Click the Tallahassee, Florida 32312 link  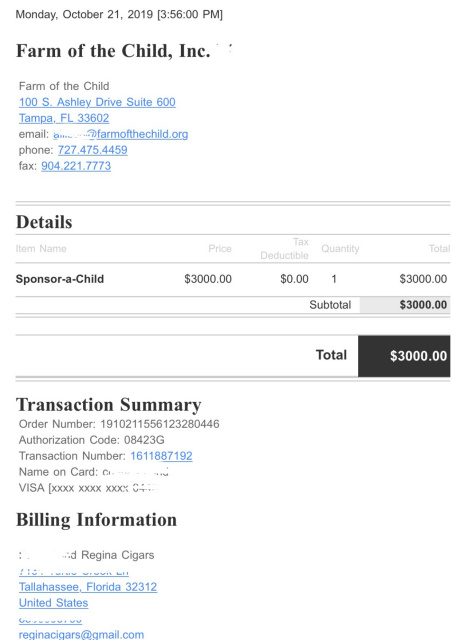point(88,587)
